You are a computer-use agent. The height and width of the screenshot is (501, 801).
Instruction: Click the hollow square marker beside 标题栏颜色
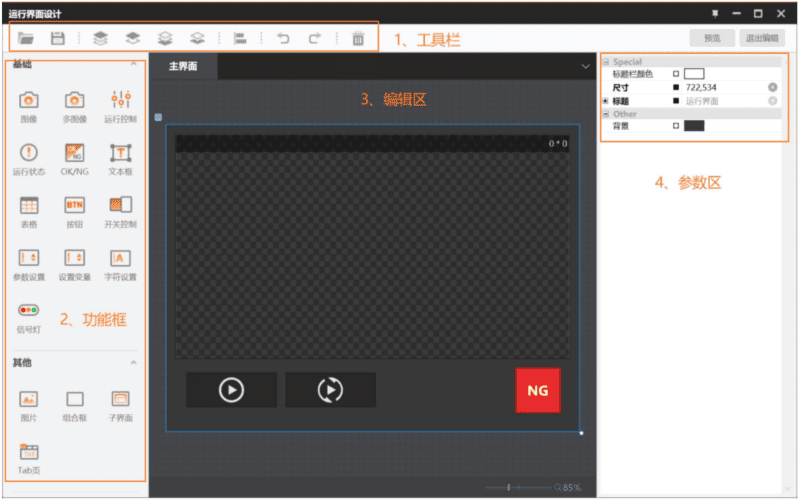[x=676, y=74]
